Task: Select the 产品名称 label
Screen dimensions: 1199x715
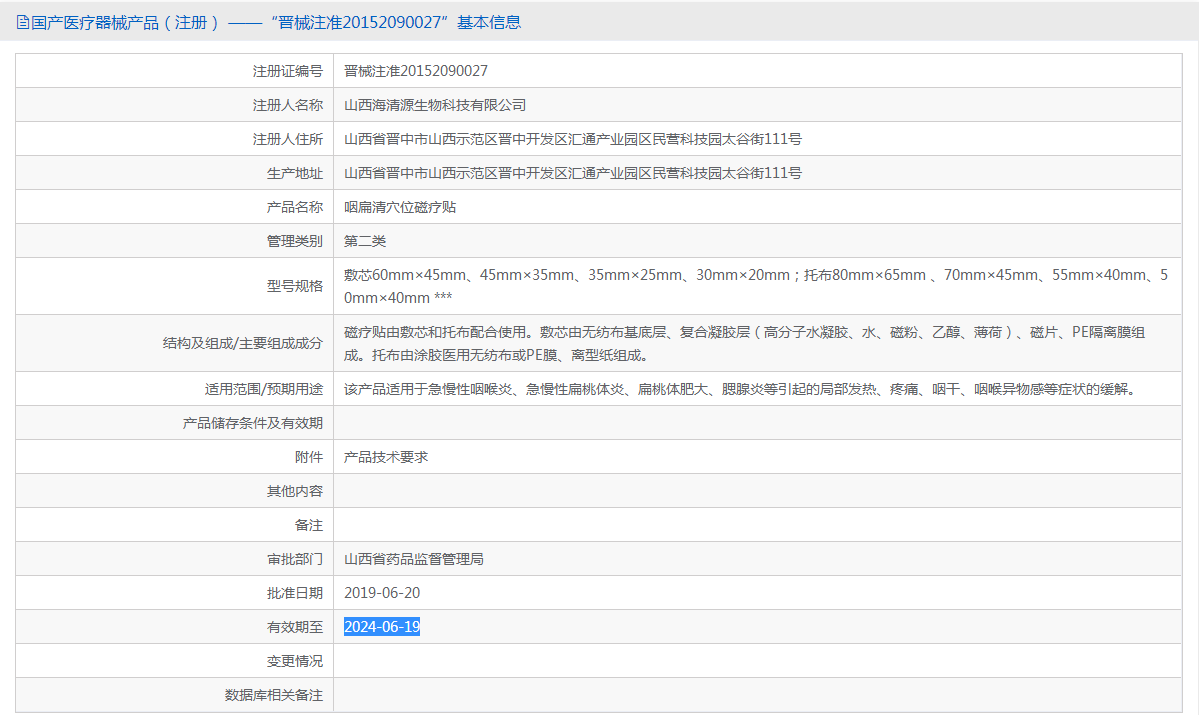Action: (x=294, y=207)
